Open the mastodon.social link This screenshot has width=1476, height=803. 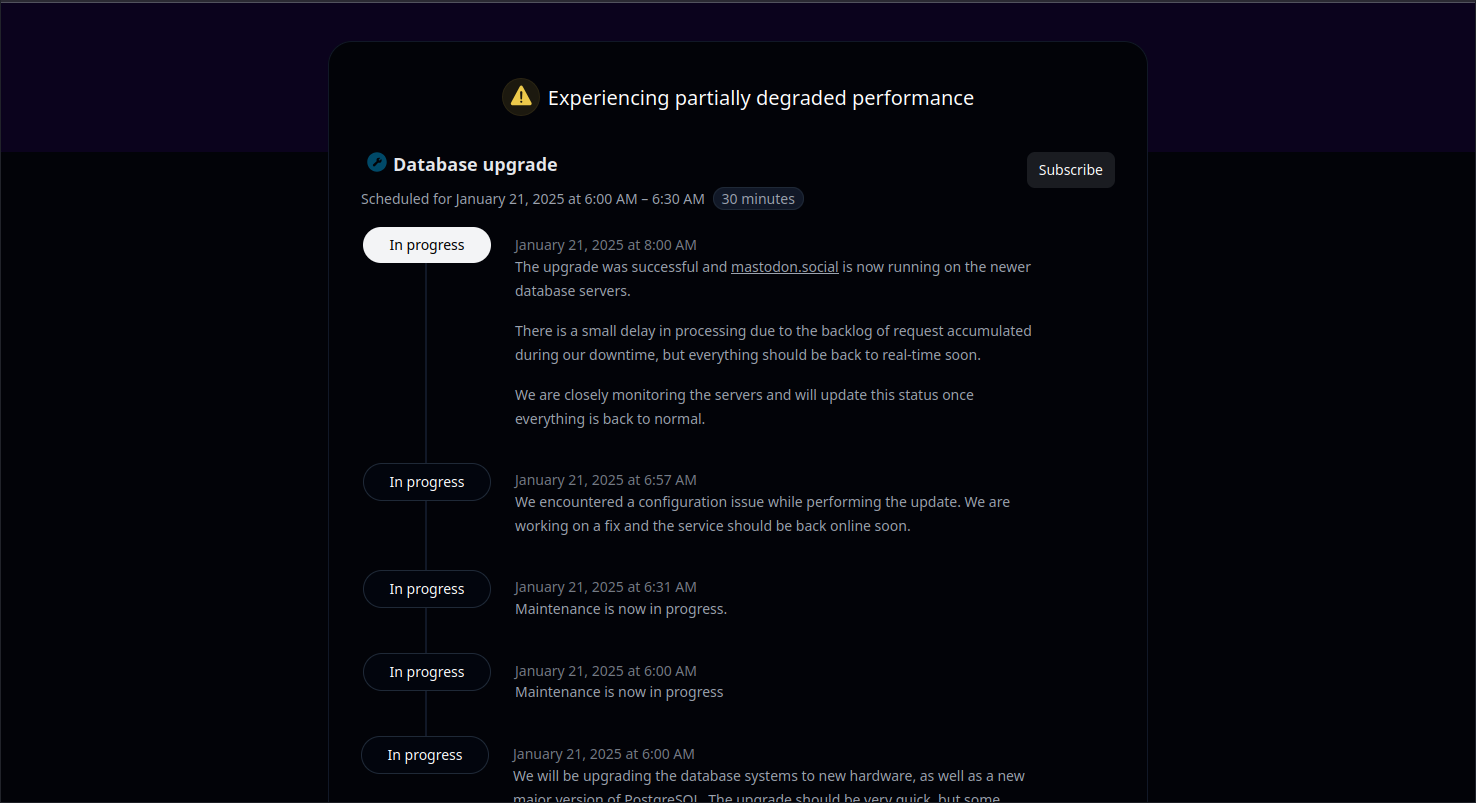tap(785, 267)
